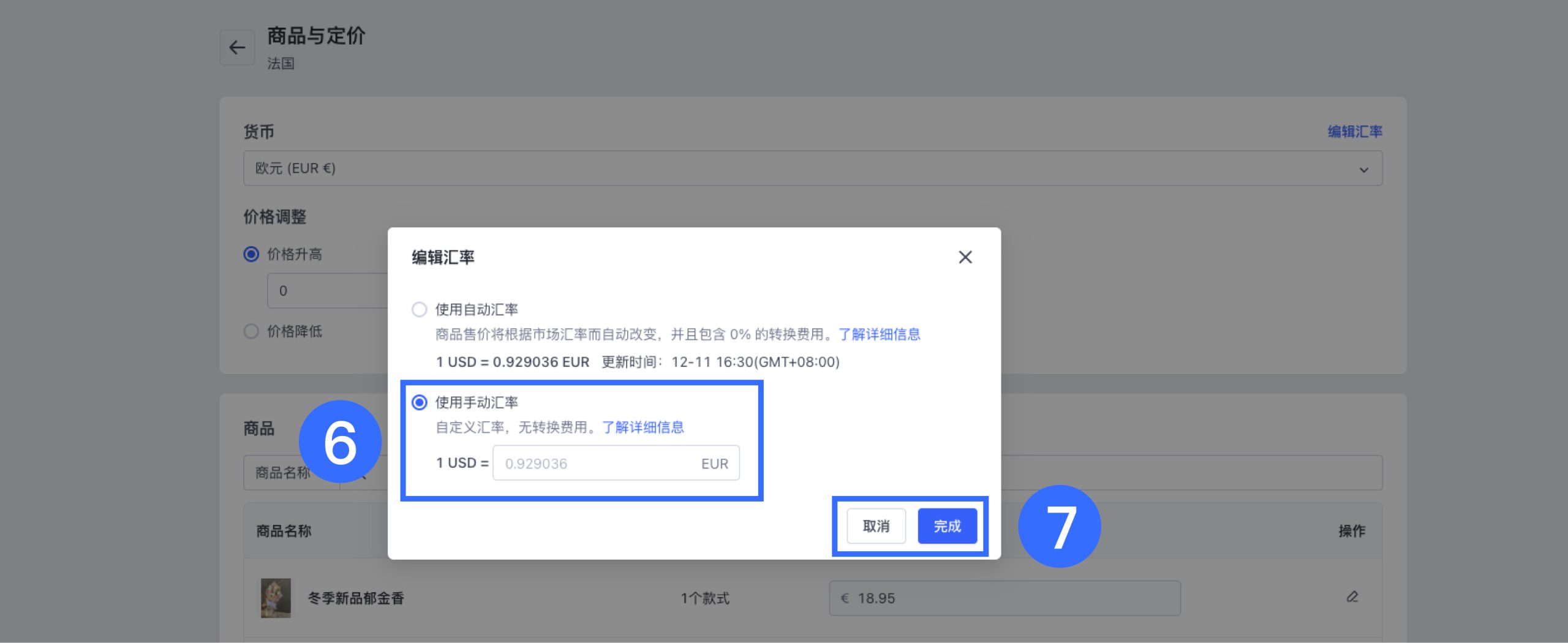Viewport: 1568px width, 643px height.
Task: Click the € 18.95 price field
Action: tap(1005, 598)
